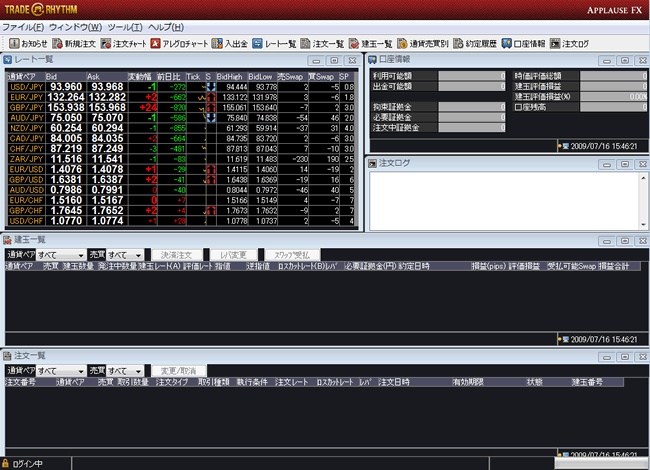Select the ZAR/JPY currency pair cell
The height and width of the screenshot is (470, 650).
click(x=27, y=159)
